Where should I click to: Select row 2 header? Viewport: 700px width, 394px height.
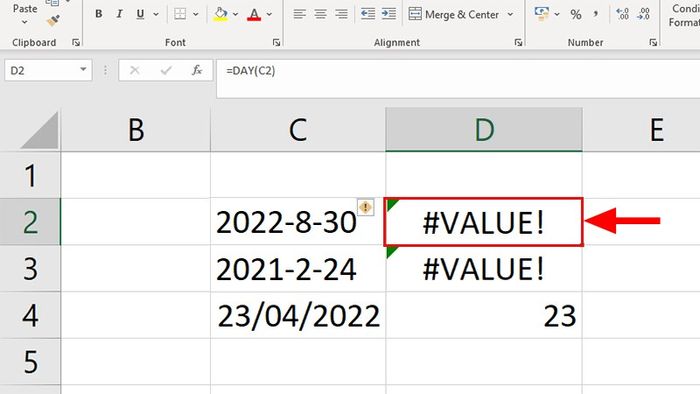click(30, 222)
